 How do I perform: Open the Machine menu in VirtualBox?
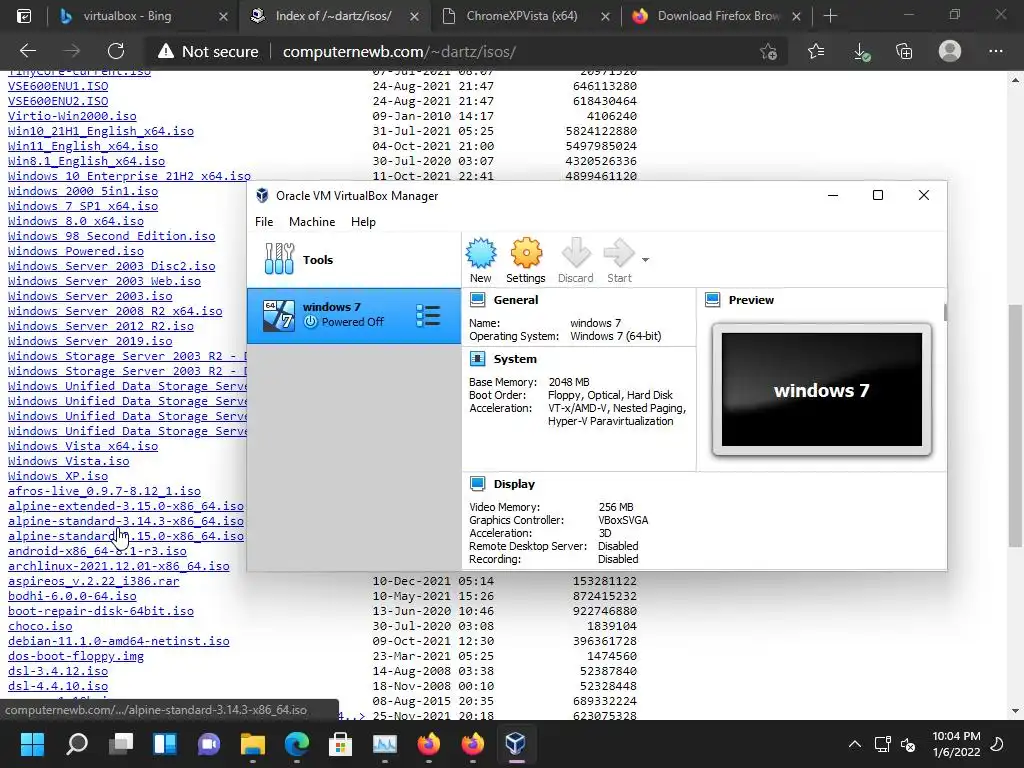pyautogui.click(x=312, y=221)
